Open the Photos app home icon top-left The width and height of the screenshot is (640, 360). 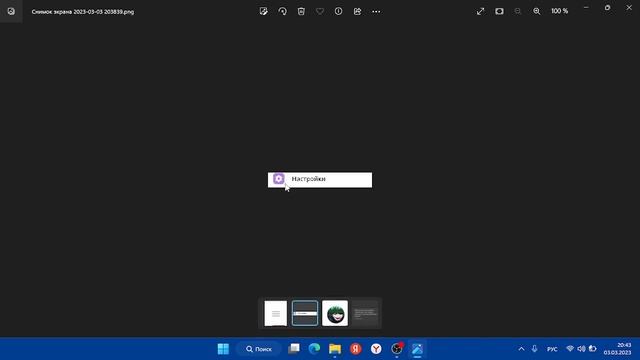point(11,11)
